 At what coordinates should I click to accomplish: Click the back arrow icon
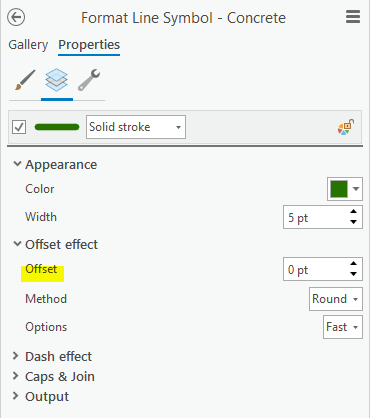coord(16,17)
